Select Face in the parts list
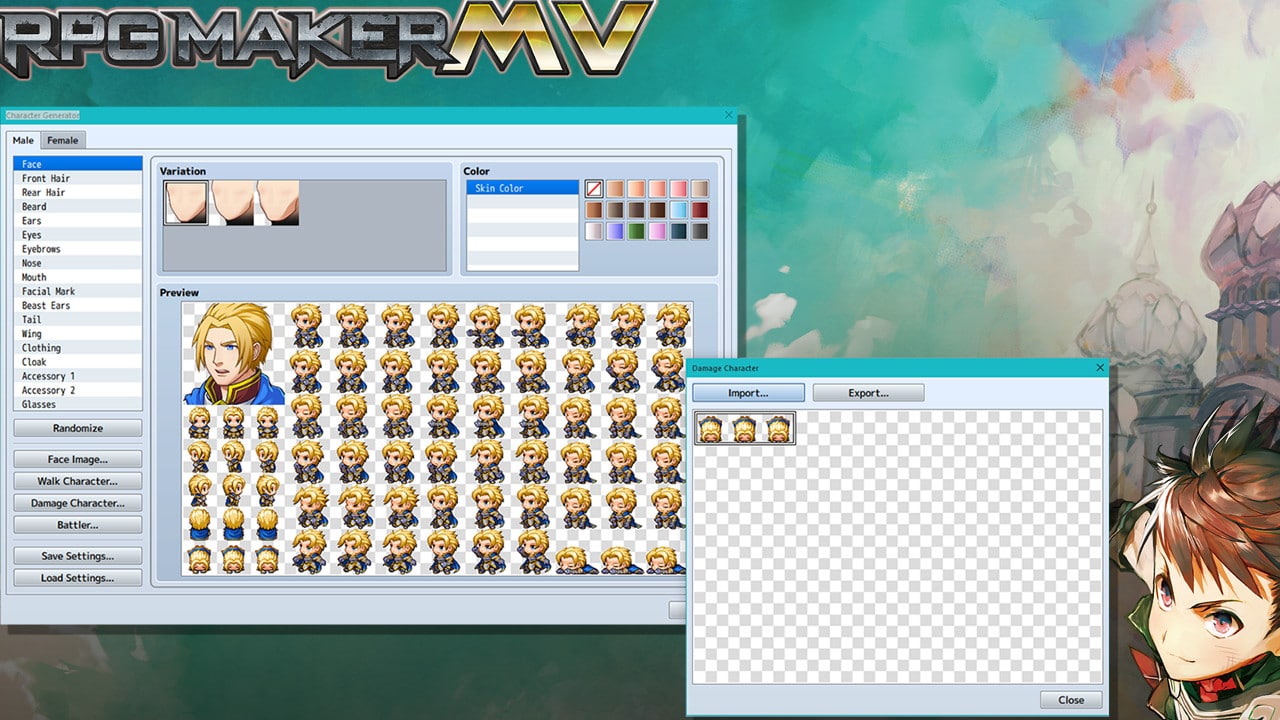This screenshot has width=1280, height=720. point(78,164)
